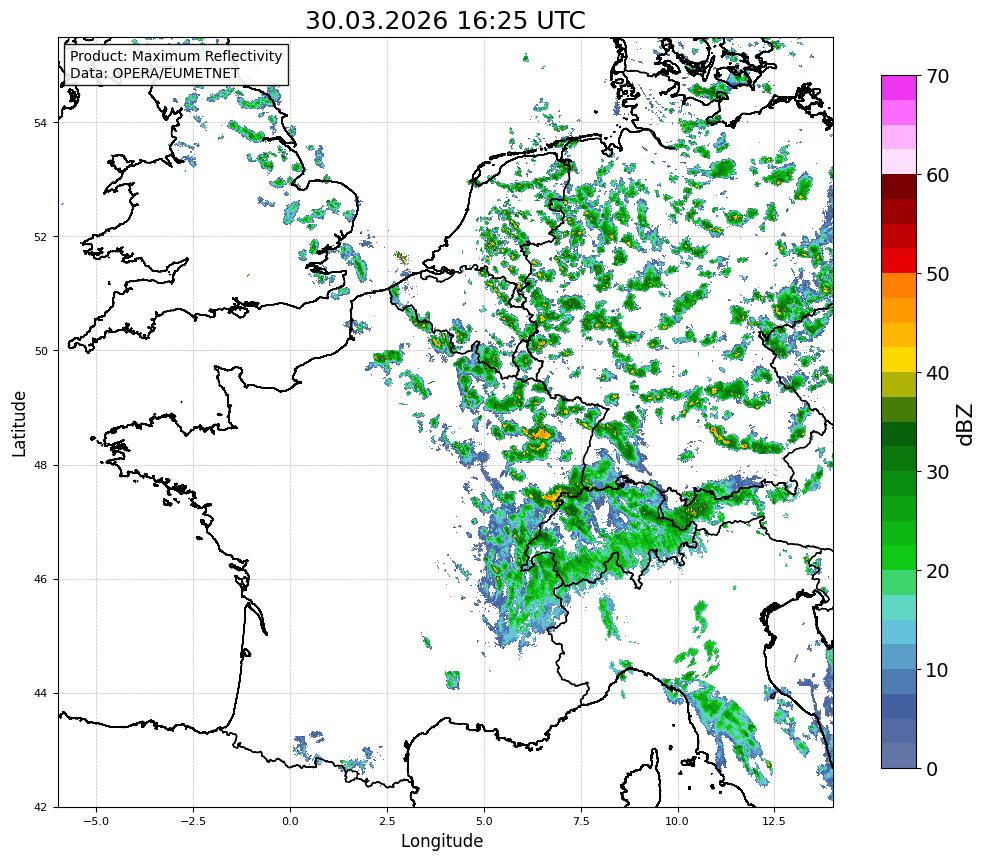Click longitude tick label 2.5
The width and height of the screenshot is (985, 860).
tap(387, 821)
